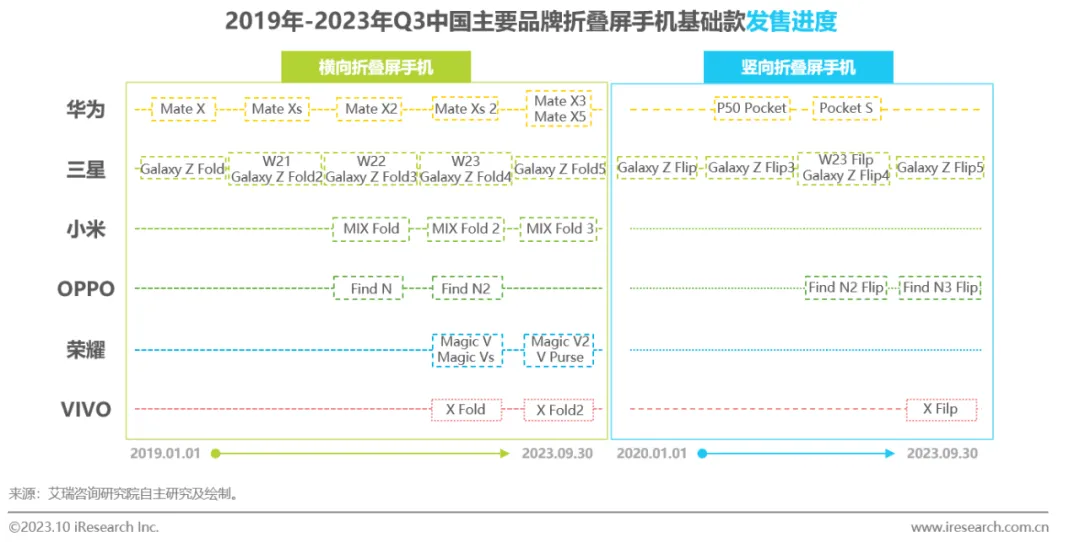The image size is (1080, 543).
Task: Click the Galaxy Z Fold5 box
Action: click(559, 169)
